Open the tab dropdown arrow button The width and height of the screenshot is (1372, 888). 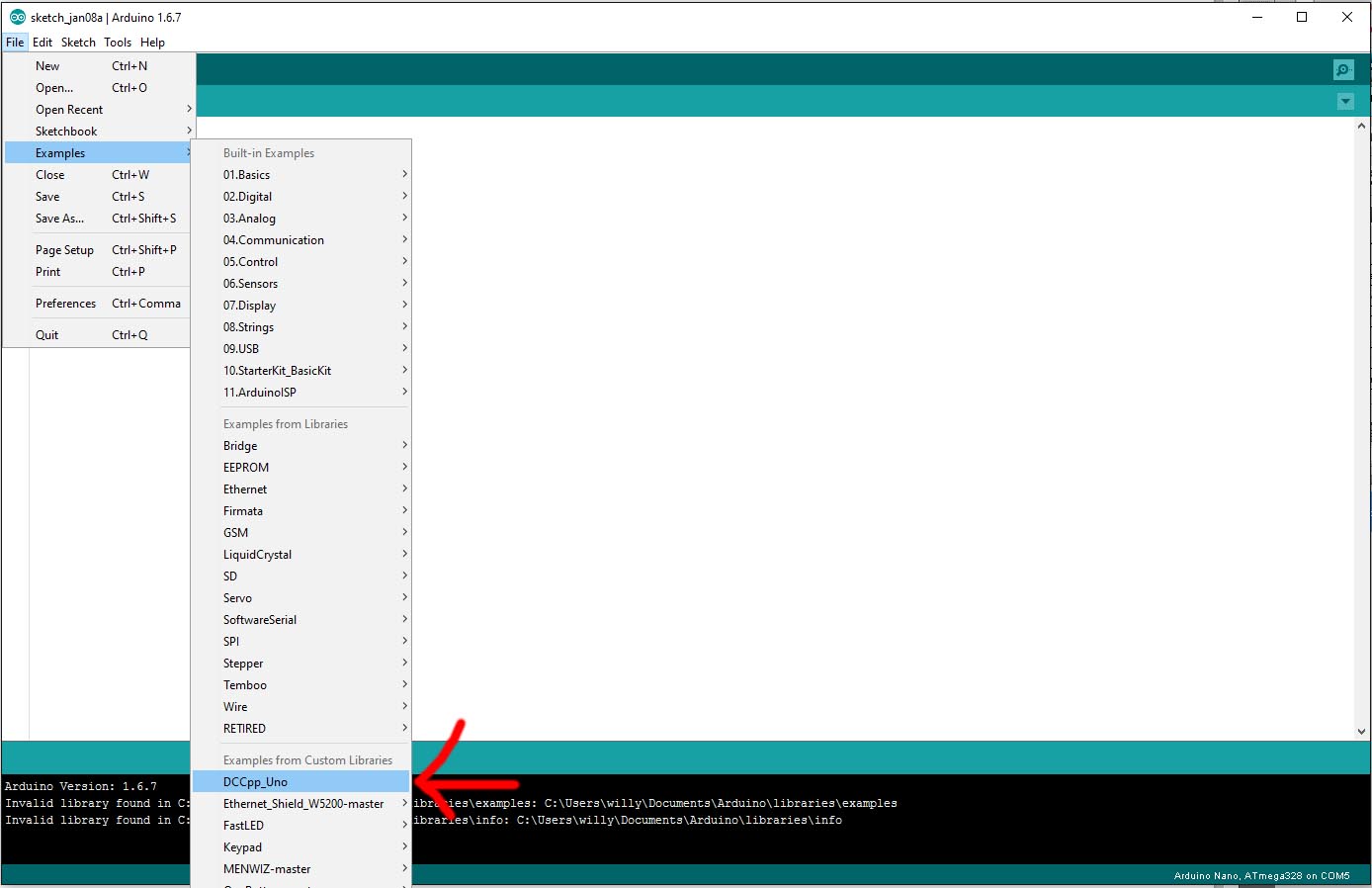(x=1345, y=101)
